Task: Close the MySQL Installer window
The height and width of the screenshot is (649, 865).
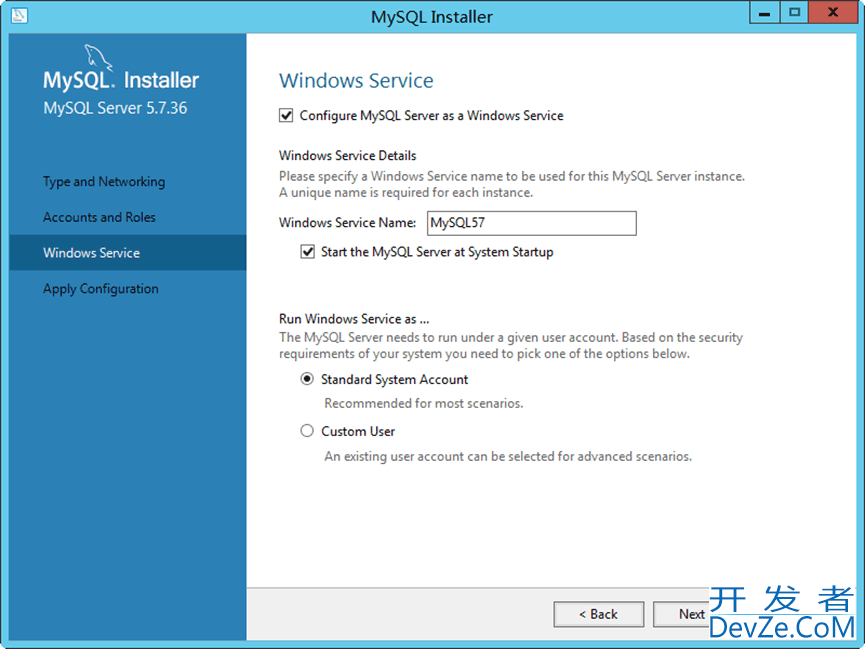Action: point(833,13)
